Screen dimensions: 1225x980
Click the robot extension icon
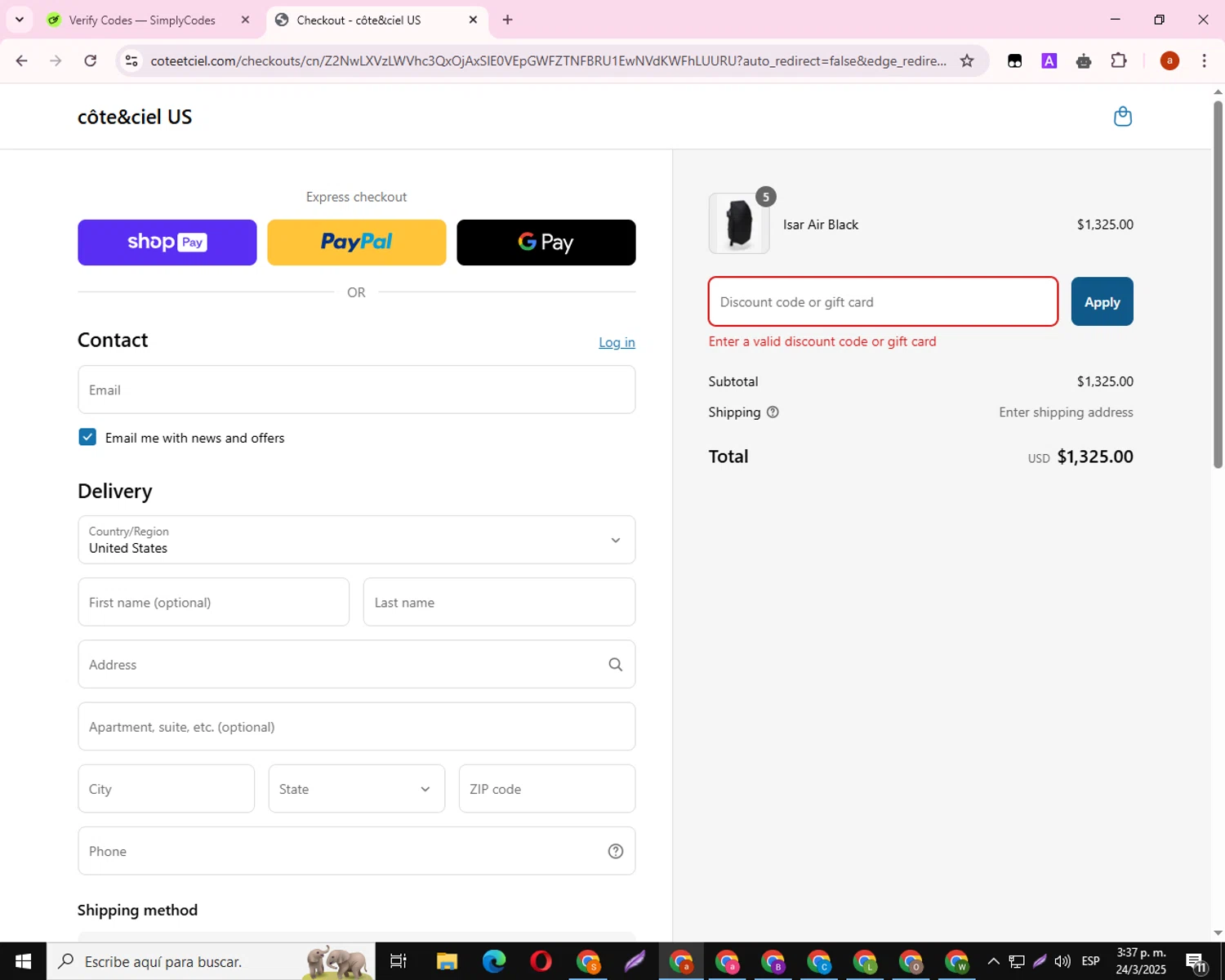pos(1084,60)
